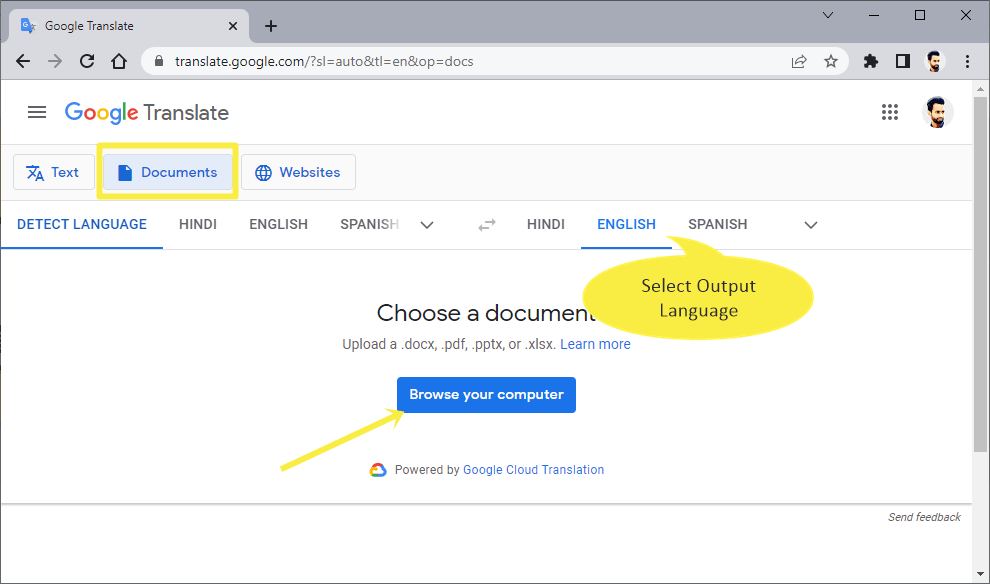Click Browse your computer button
This screenshot has width=990, height=584.
click(x=486, y=395)
